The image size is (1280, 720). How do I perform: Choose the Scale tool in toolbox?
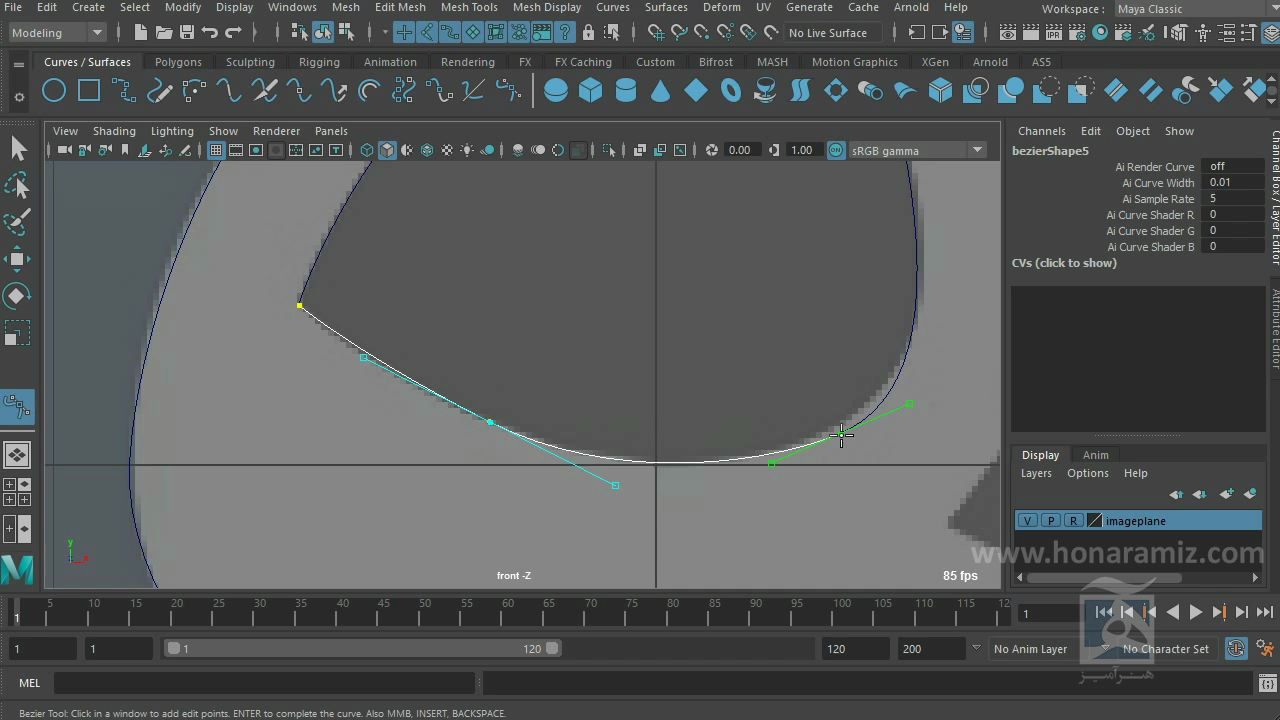pos(18,333)
